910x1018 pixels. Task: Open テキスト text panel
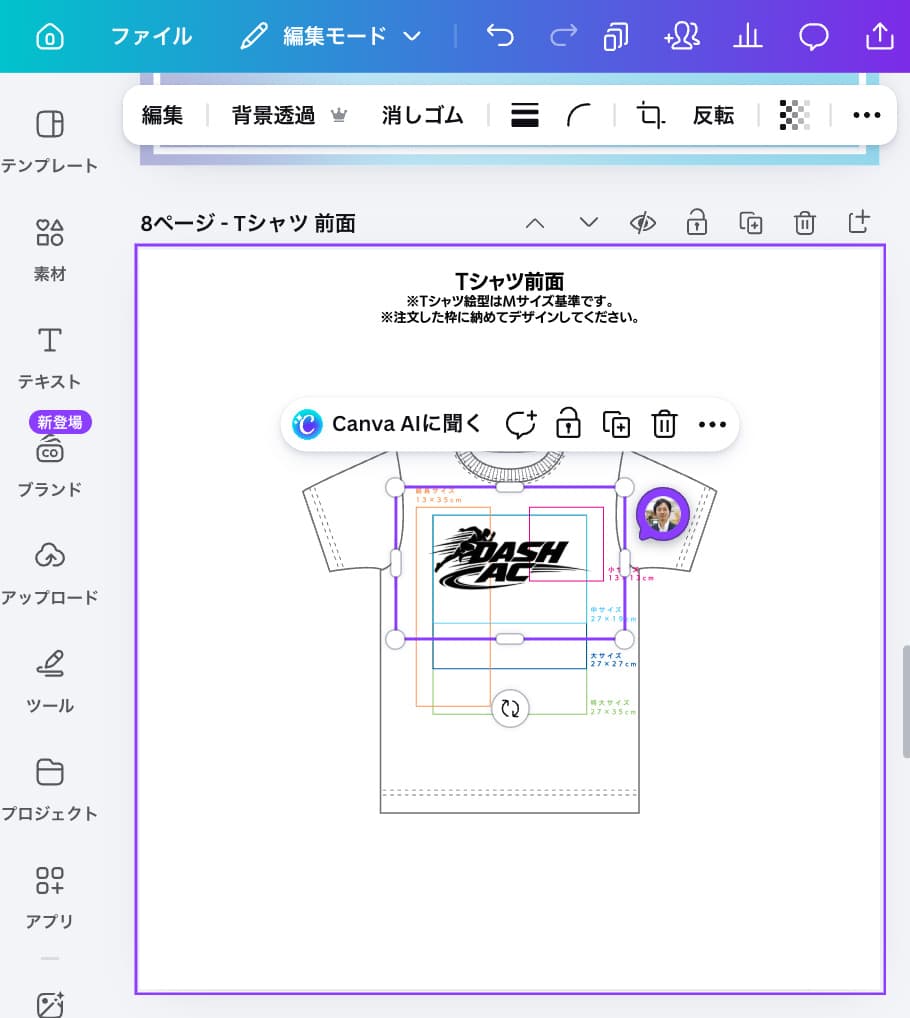(x=50, y=358)
